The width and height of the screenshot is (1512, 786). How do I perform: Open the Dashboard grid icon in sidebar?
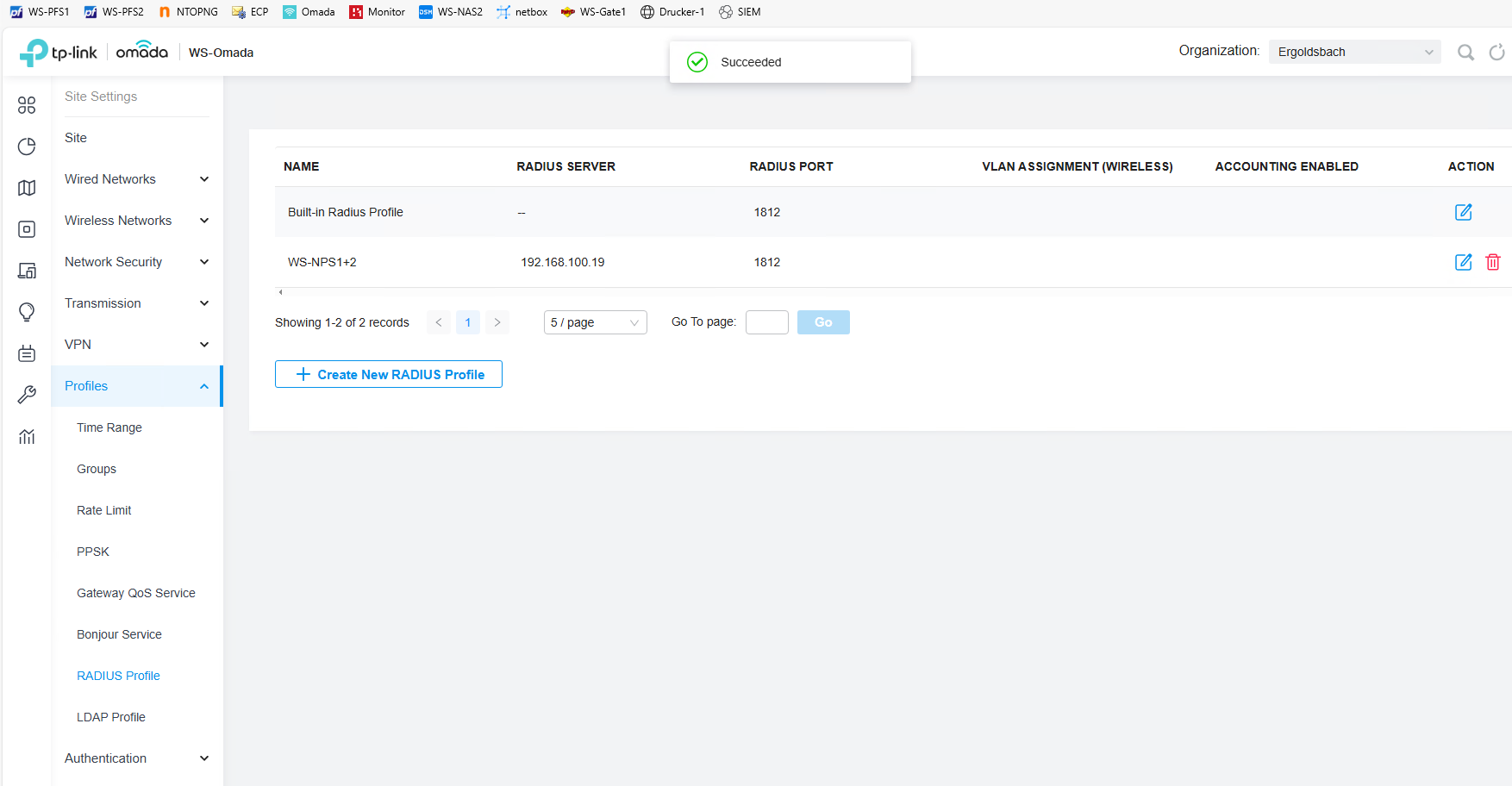(x=27, y=105)
